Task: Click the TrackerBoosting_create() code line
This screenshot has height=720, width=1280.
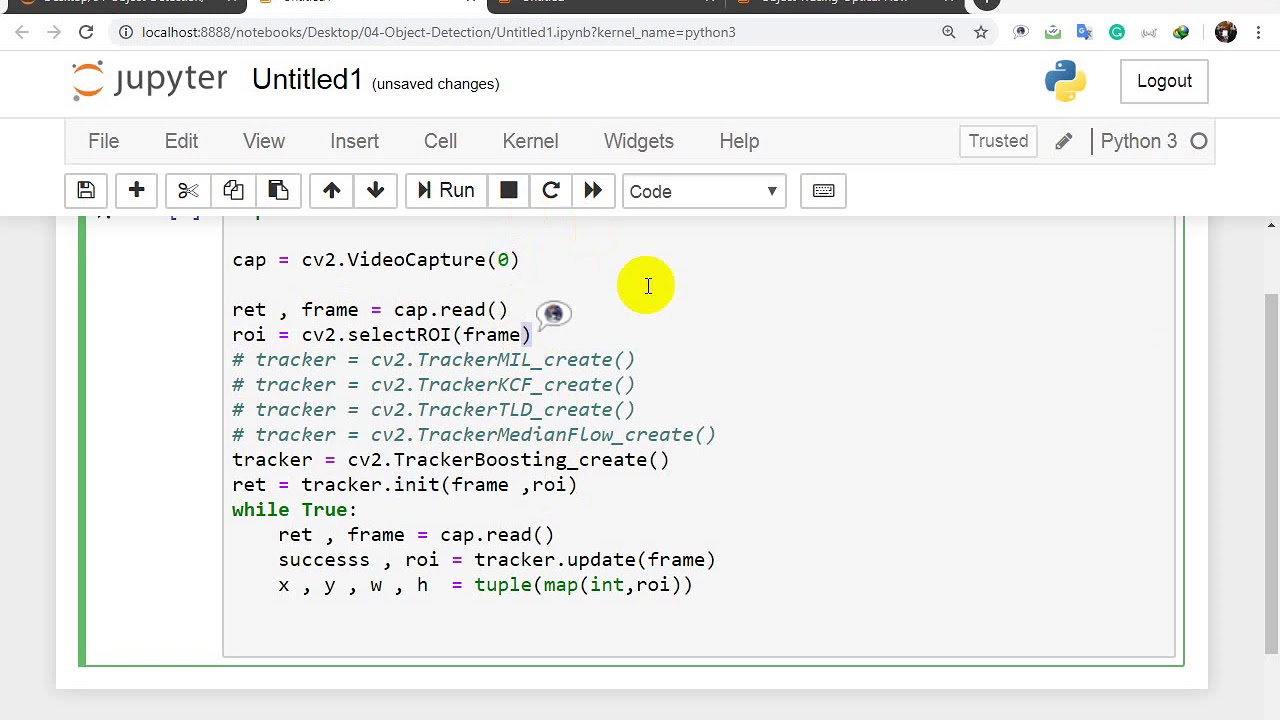Action: click(x=451, y=460)
